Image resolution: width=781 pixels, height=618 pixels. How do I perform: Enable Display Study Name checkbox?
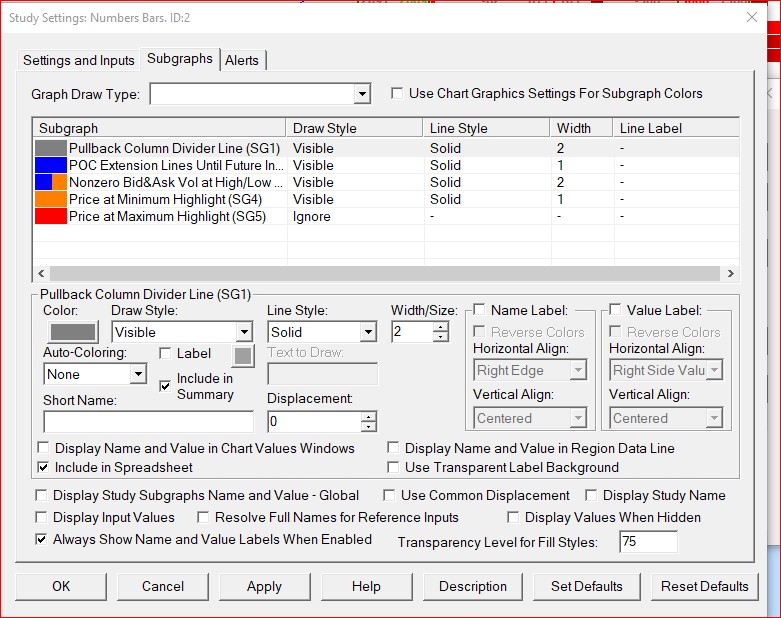coord(592,495)
